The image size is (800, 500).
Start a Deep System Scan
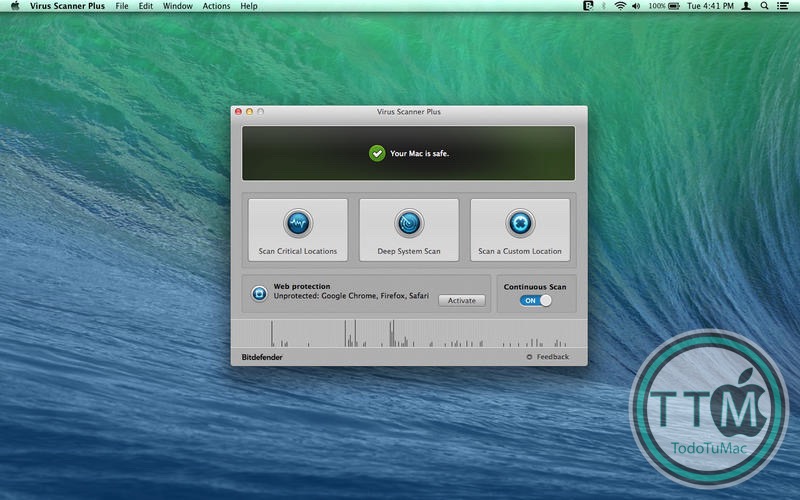coord(409,230)
